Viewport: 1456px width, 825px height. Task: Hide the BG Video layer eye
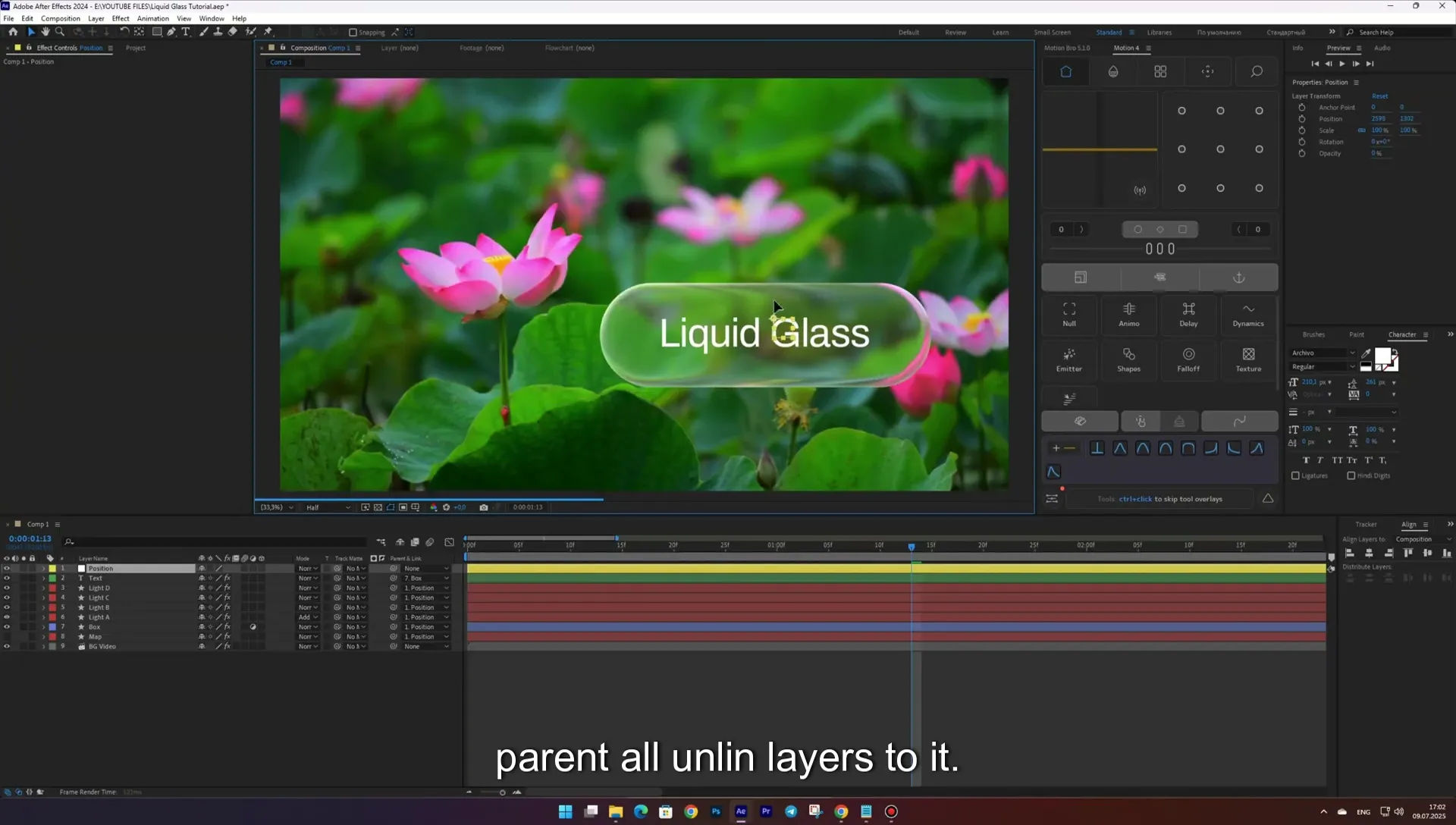click(7, 647)
